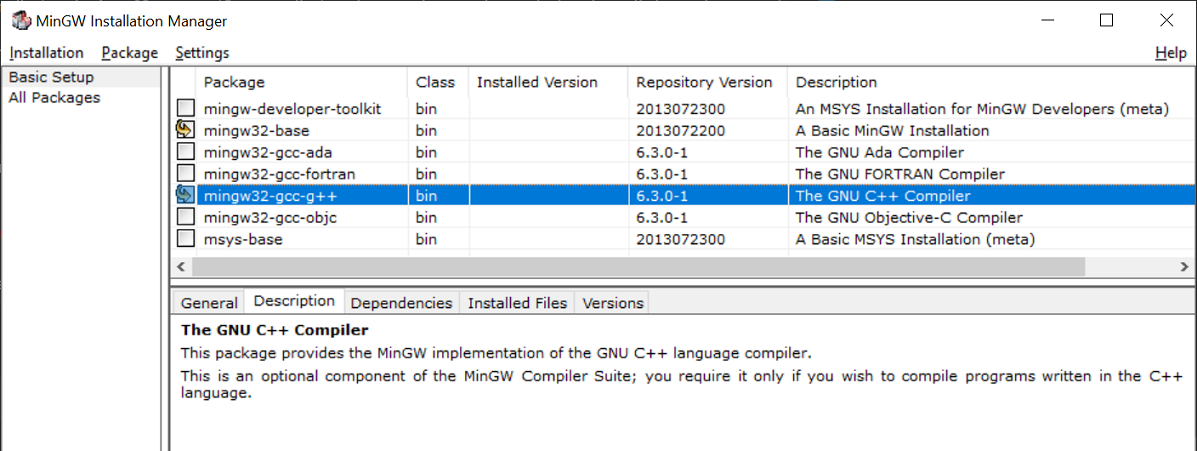Switch to the Dependencies tab
The height and width of the screenshot is (451, 1197).
pos(401,303)
